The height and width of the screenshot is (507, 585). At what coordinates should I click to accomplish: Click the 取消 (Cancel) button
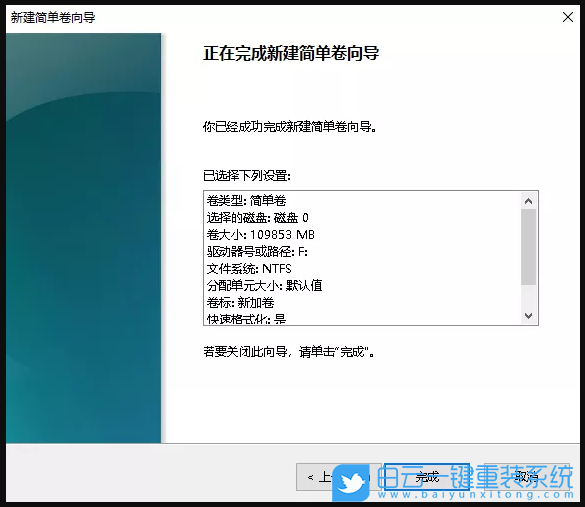[x=527, y=477]
